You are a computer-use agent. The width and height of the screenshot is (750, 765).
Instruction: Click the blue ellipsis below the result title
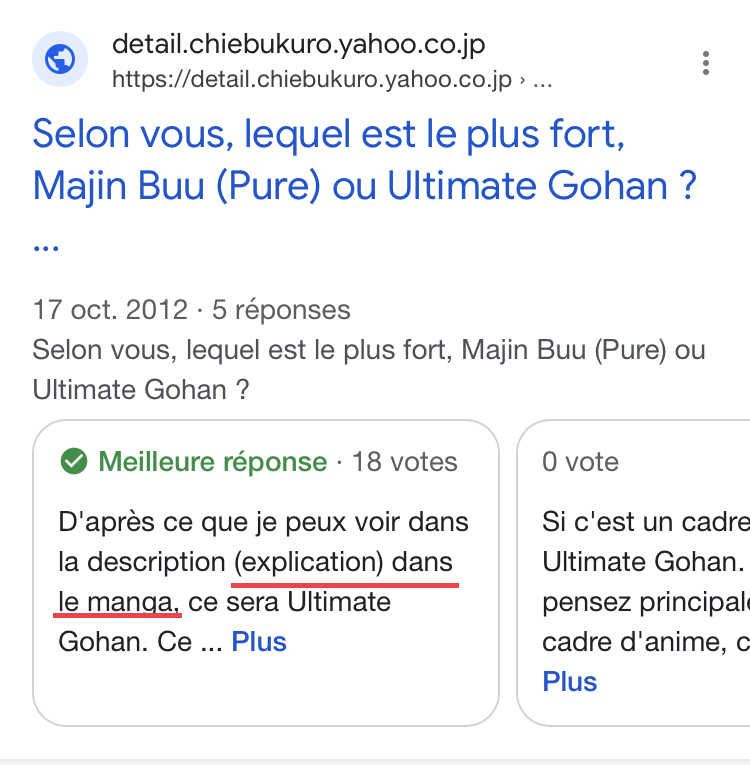tap(46, 244)
